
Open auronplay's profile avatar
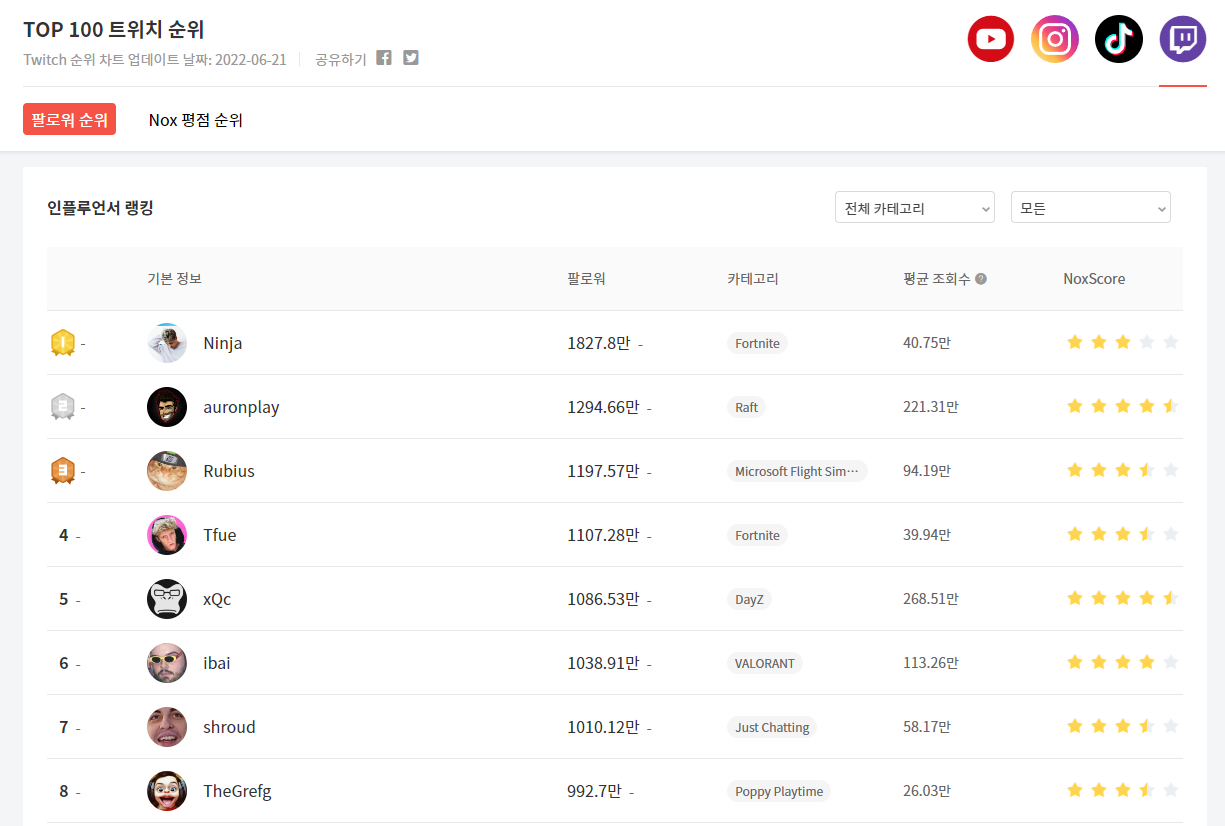167,407
